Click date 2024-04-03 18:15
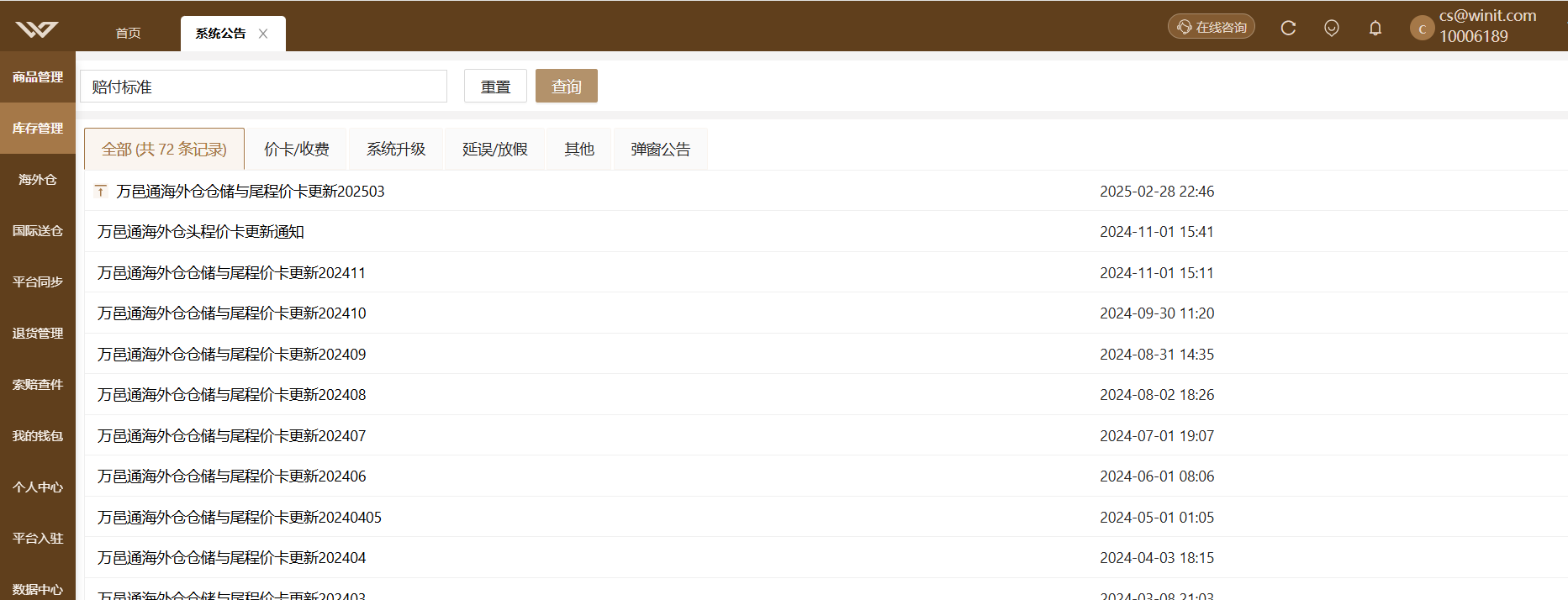1568x600 pixels. tap(1157, 558)
